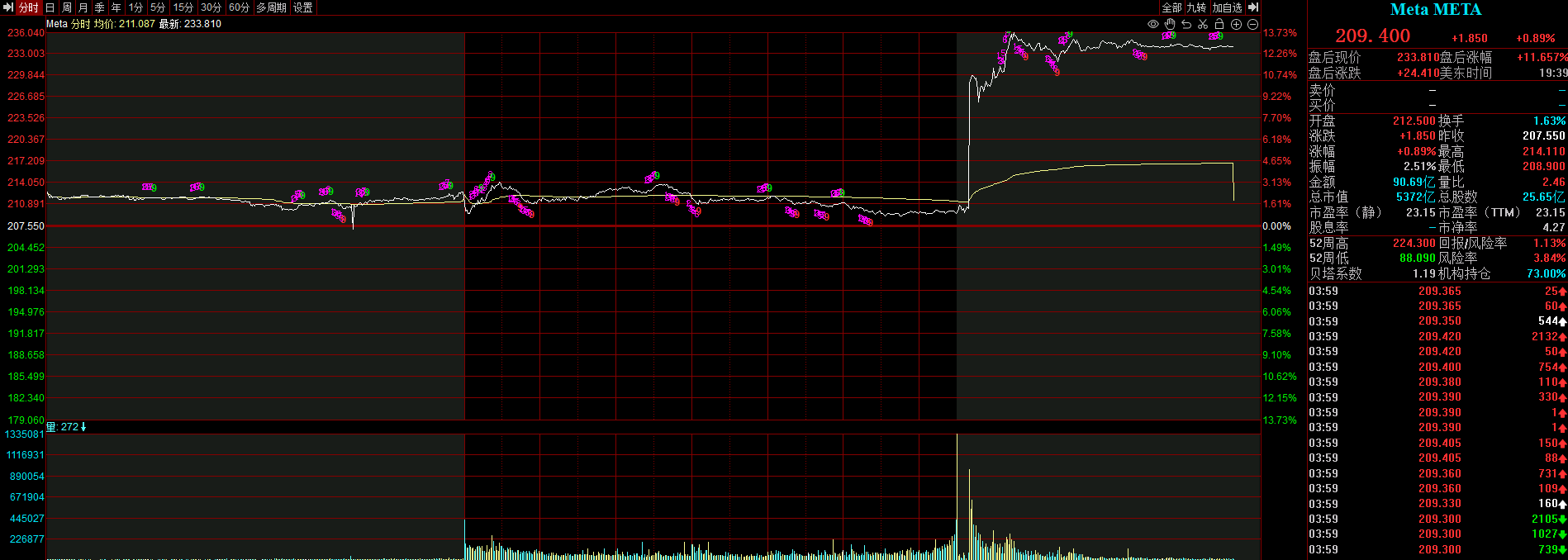Click the 13.73% top percent axis label
The width and height of the screenshot is (1568, 560).
coord(1280,33)
